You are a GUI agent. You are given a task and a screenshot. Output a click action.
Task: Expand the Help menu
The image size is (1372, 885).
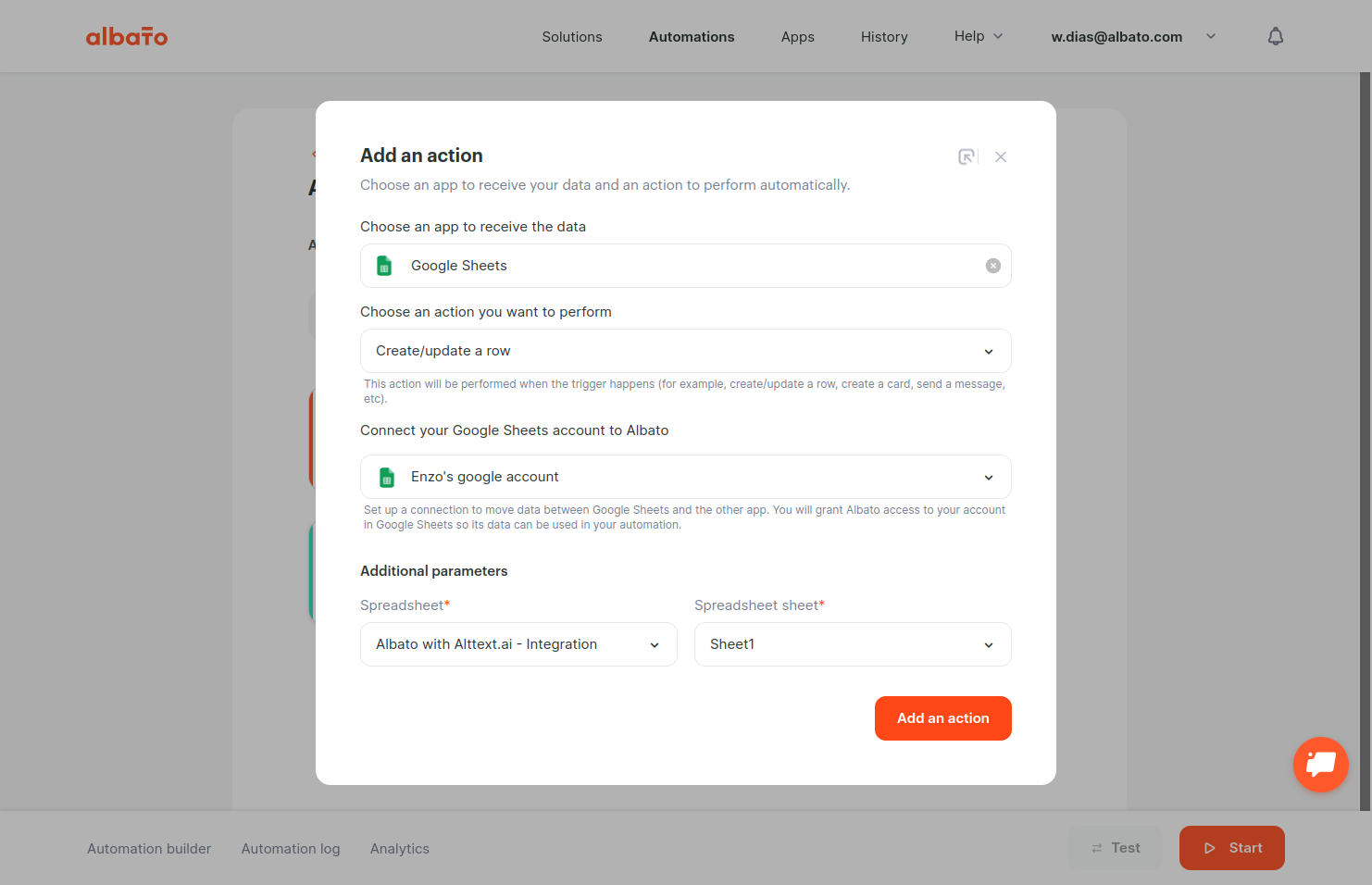pyautogui.click(x=979, y=36)
